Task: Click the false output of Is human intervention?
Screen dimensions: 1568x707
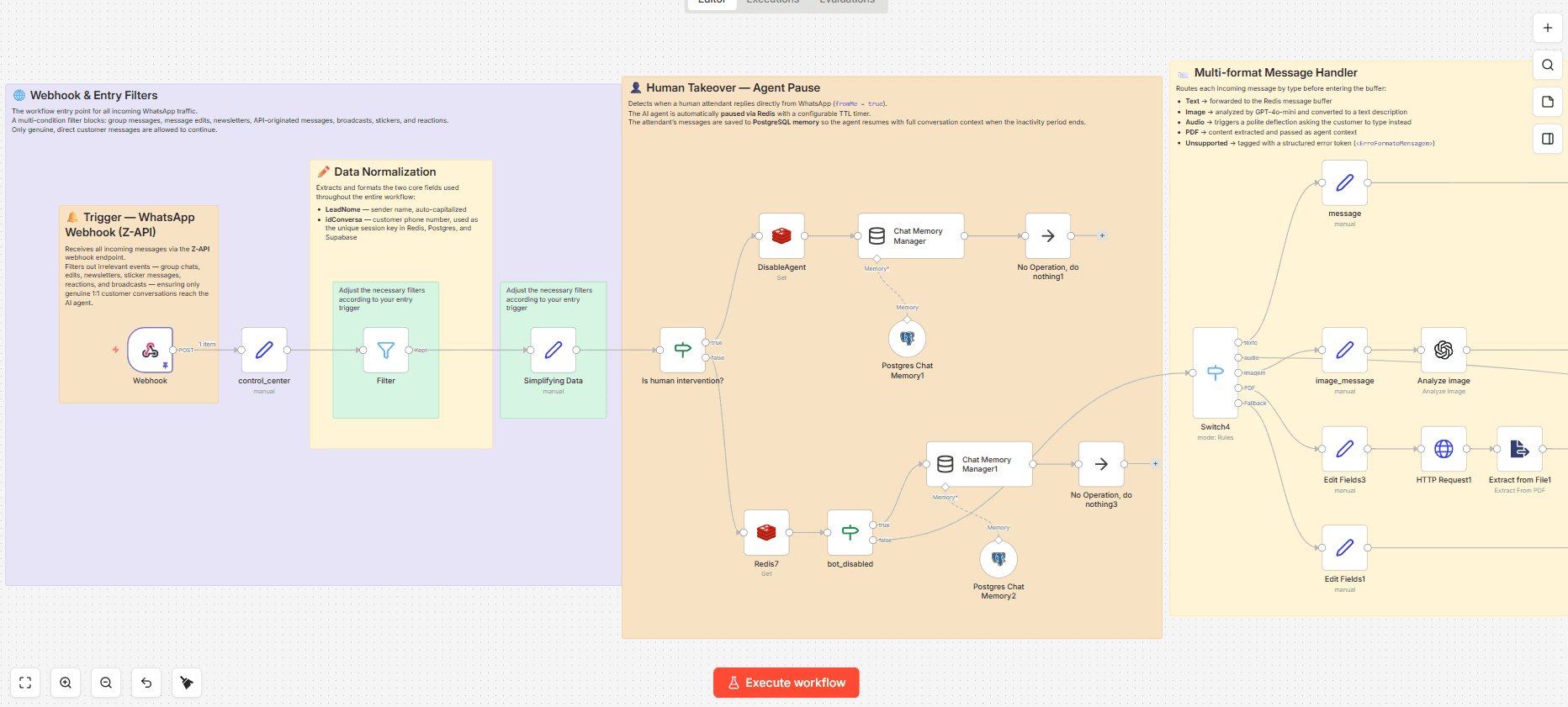Action: [x=706, y=357]
